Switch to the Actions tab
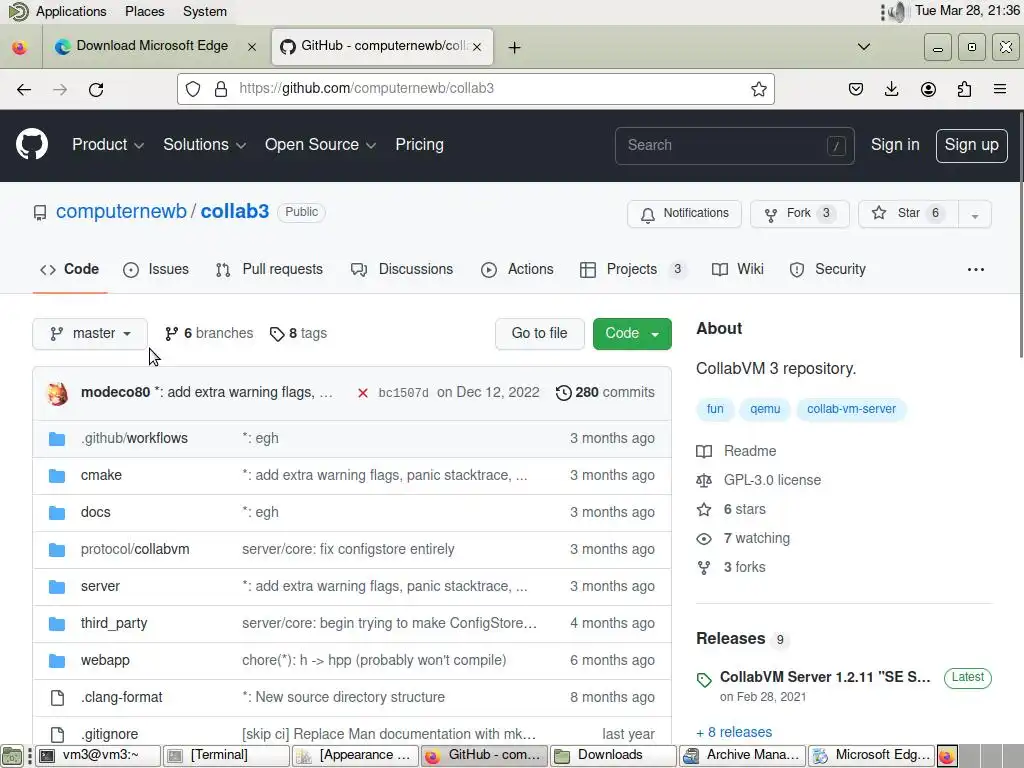Screen dimensions: 1024x768 tap(517, 270)
